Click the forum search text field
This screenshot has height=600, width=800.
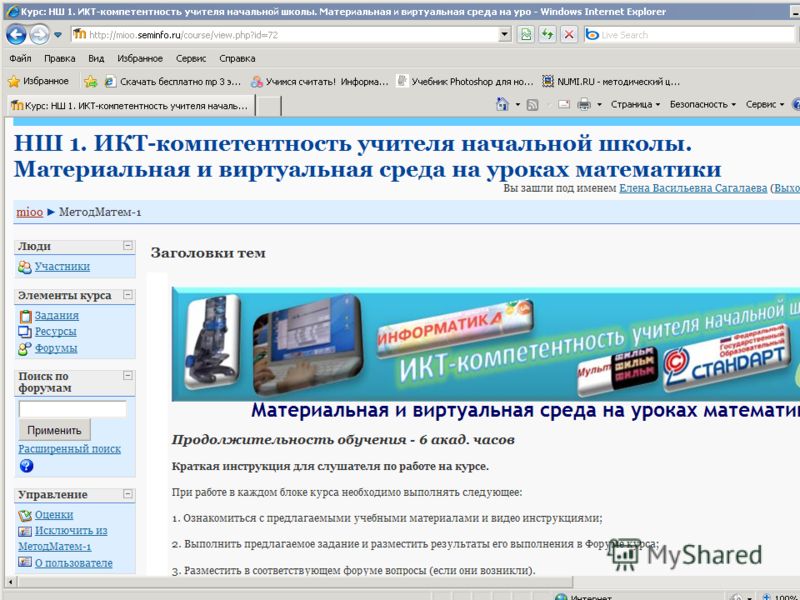pos(72,409)
